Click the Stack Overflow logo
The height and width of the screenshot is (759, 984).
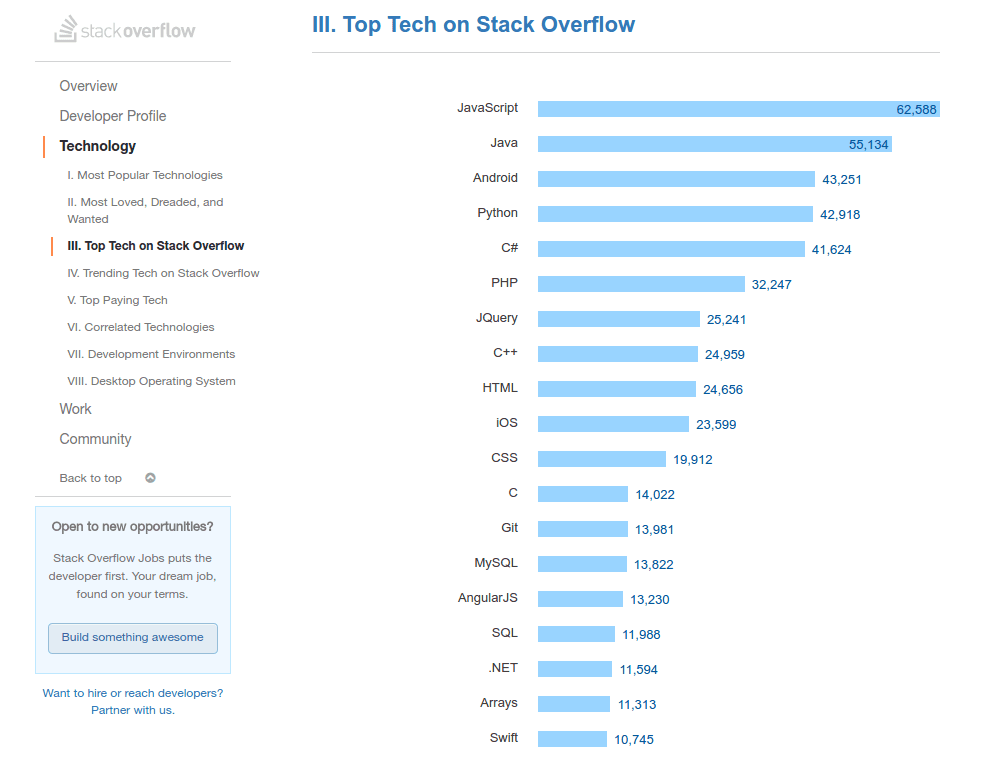click(125, 30)
